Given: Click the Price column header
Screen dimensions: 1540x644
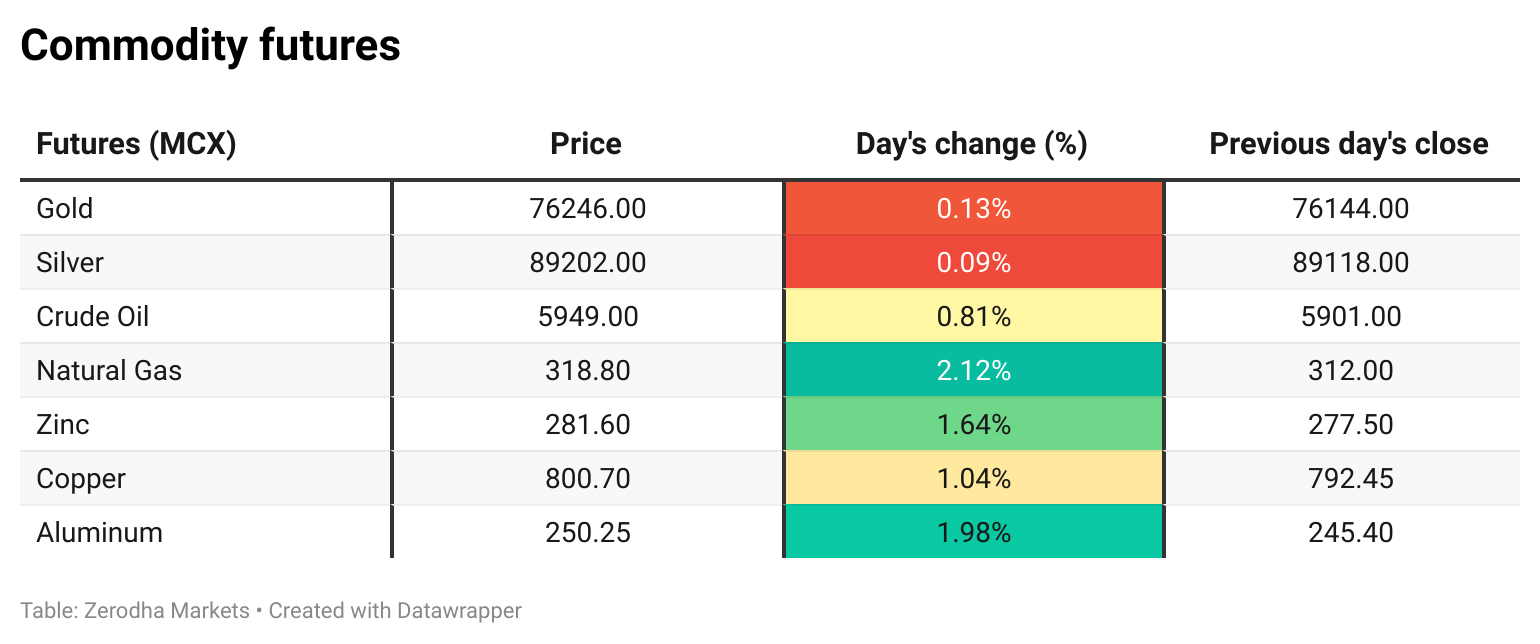Looking at the screenshot, I should pos(586,144).
